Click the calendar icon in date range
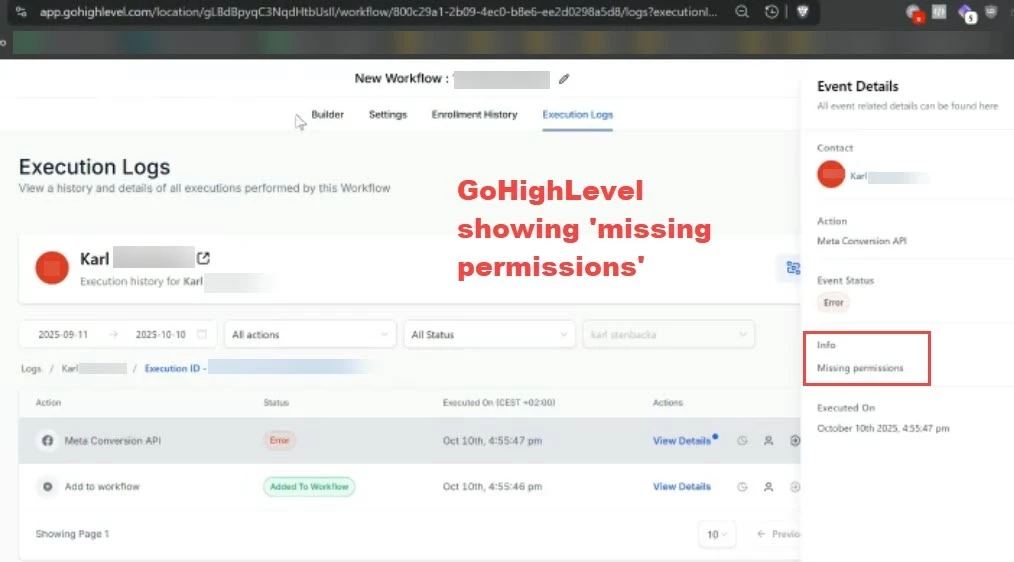 [202, 334]
